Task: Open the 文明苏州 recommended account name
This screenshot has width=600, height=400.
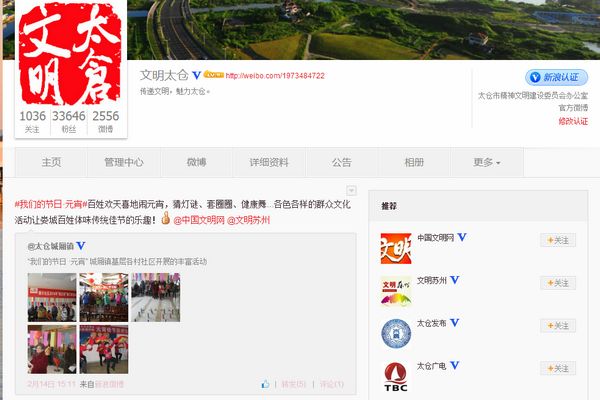Action: [x=432, y=281]
